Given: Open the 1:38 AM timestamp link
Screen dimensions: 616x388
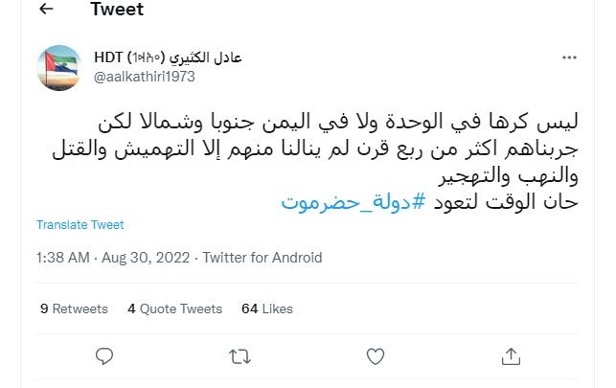Looking at the screenshot, I should (x=63, y=258).
